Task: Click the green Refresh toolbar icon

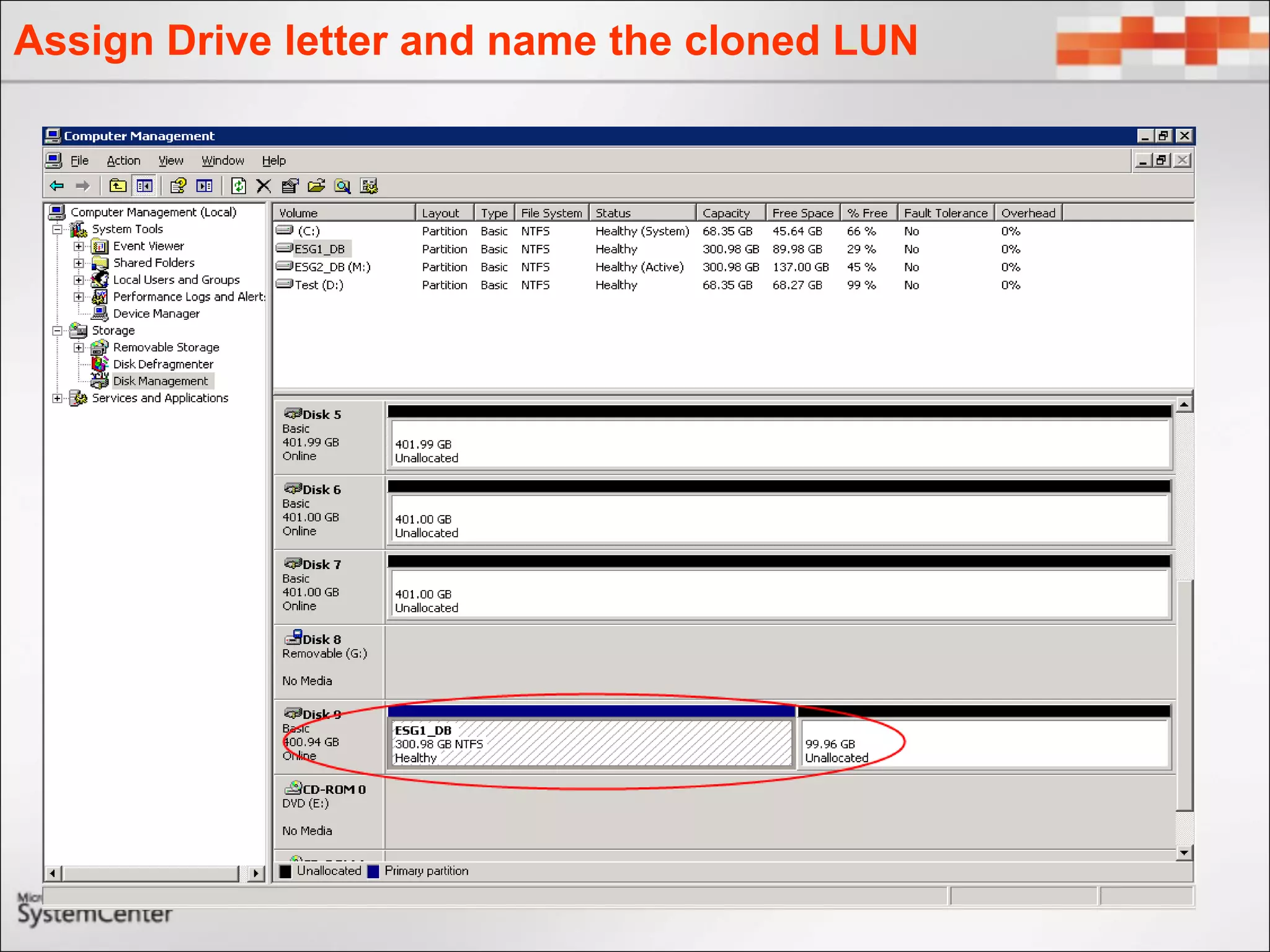Action: [238, 186]
